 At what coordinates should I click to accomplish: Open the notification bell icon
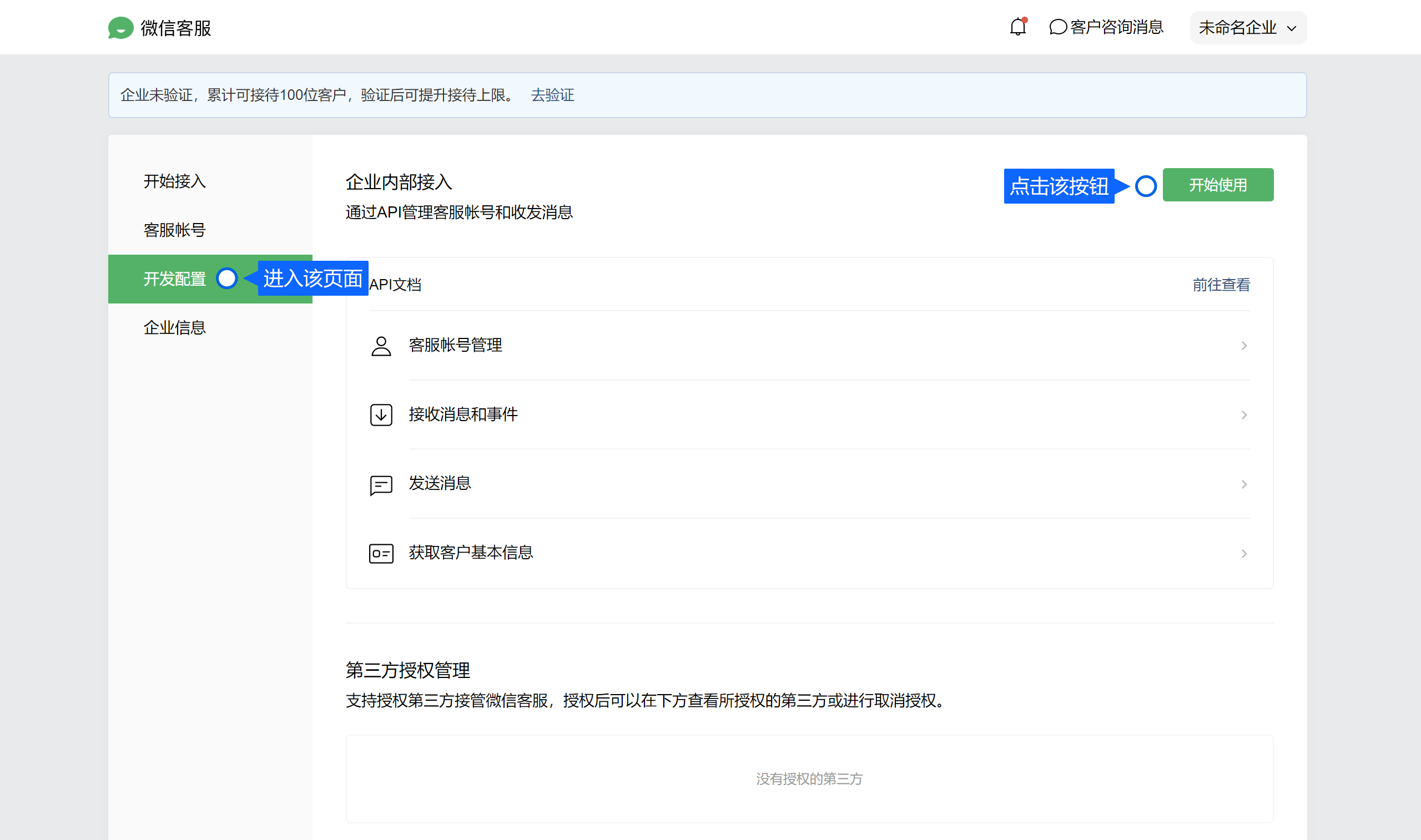click(x=1017, y=27)
